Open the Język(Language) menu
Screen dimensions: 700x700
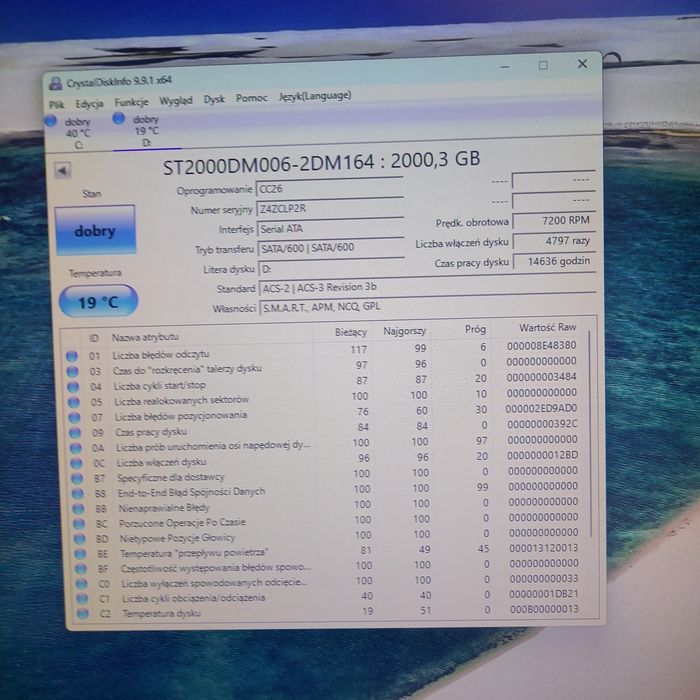(315, 96)
